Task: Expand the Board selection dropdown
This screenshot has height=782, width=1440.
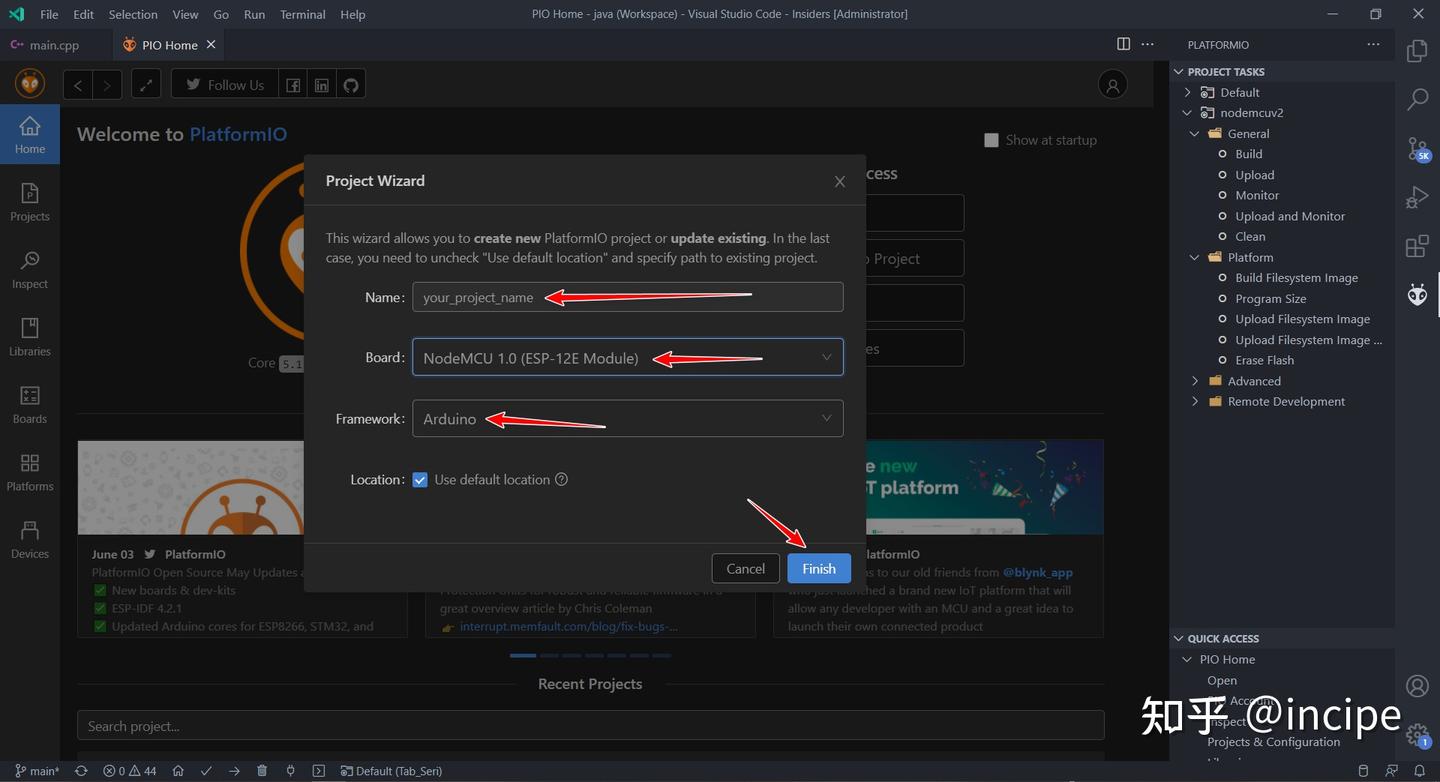Action: coord(826,357)
